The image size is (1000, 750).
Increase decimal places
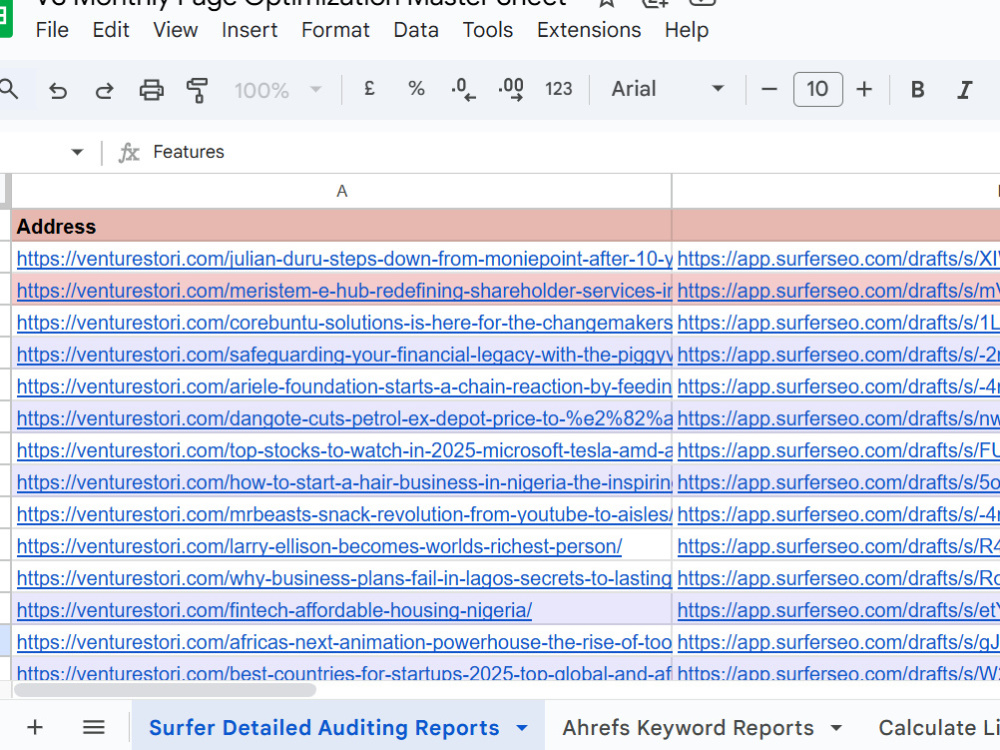511,89
